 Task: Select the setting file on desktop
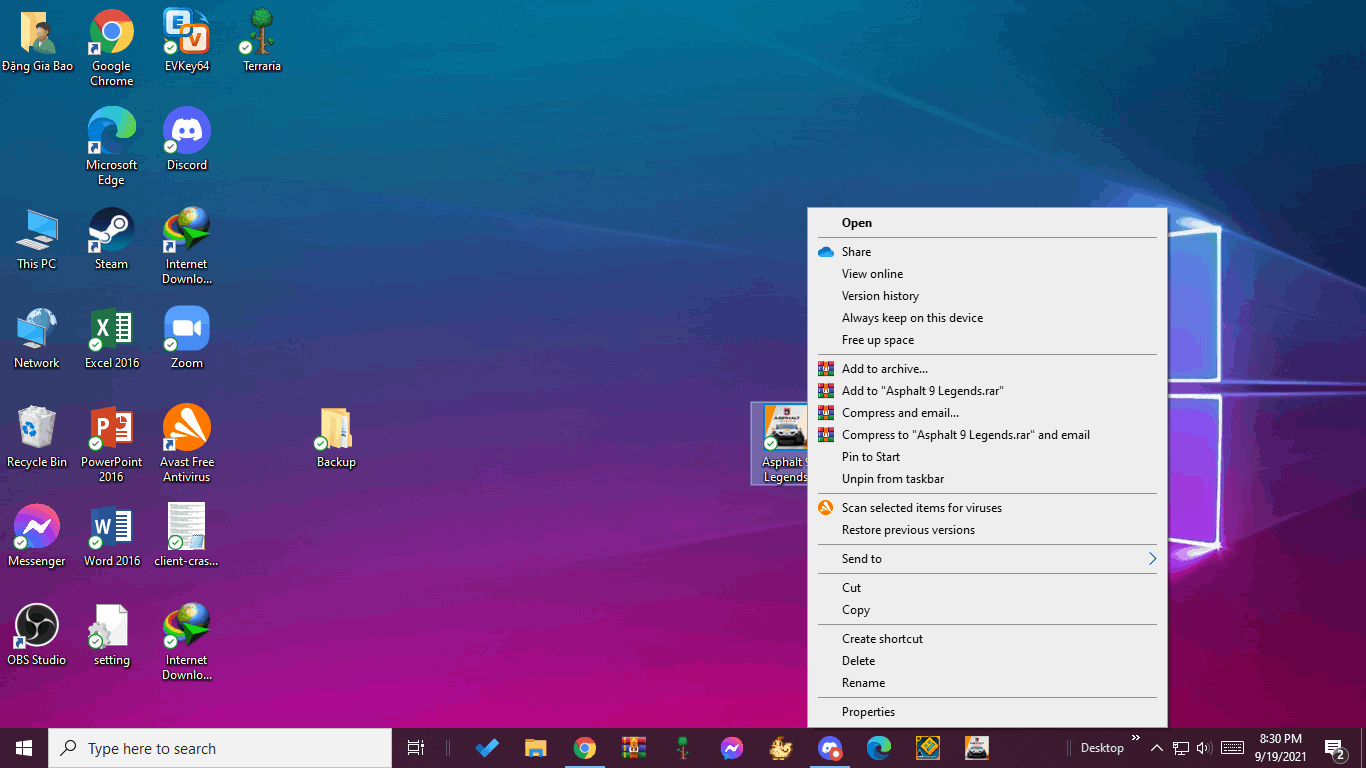[112, 635]
